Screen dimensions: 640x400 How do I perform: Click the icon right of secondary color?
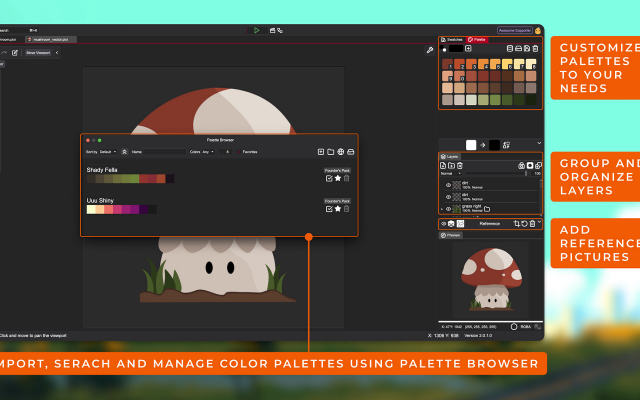[507, 145]
